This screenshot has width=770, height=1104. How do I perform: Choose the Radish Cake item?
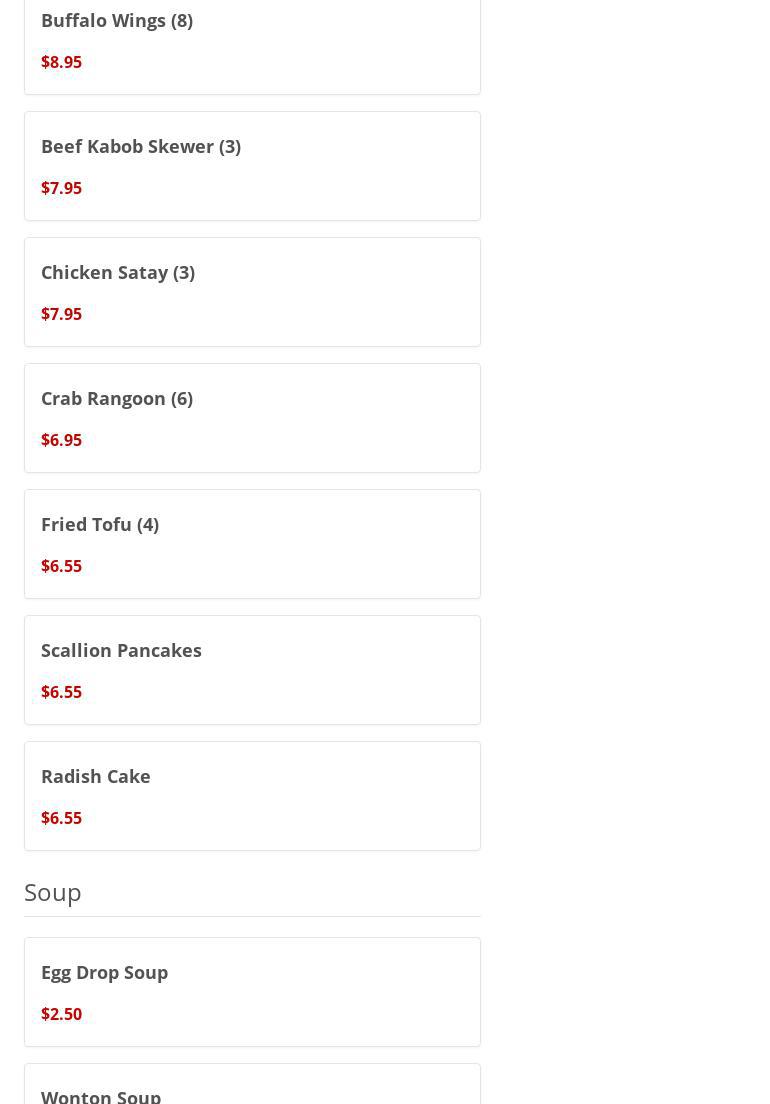pos(96,776)
